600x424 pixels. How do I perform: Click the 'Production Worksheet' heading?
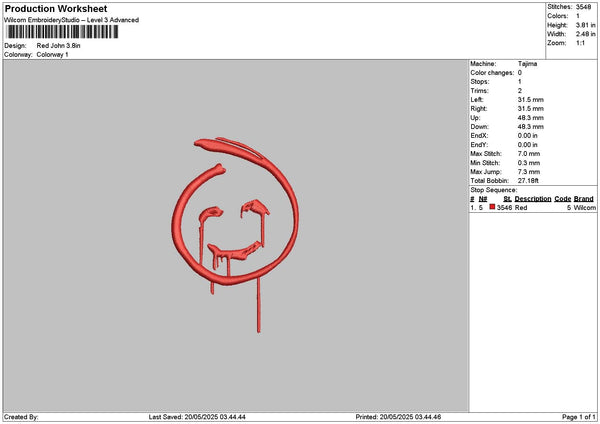pyautogui.click(x=56, y=8)
